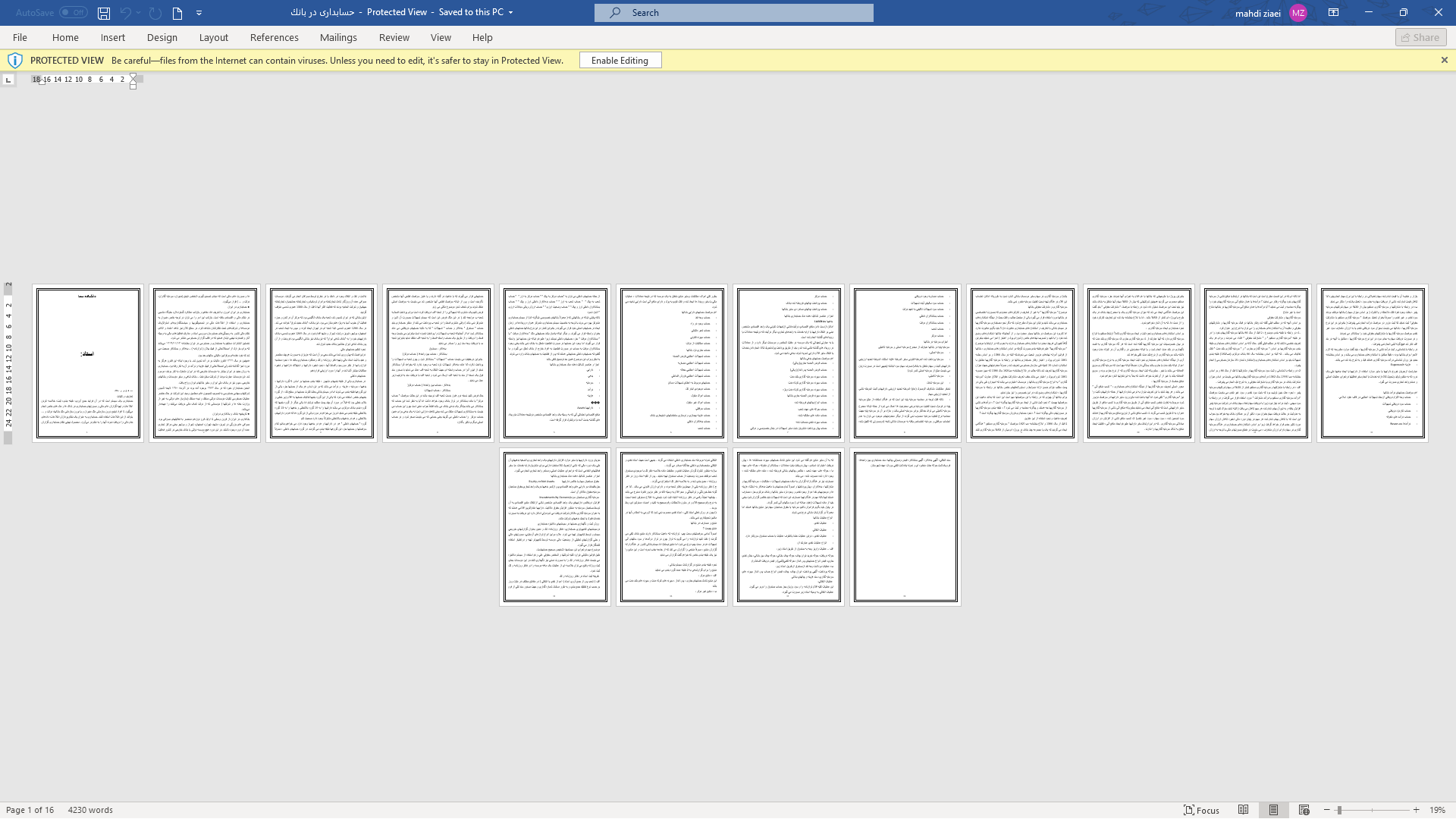Switch to Print Layout view icon
The width and height of the screenshot is (1456, 819).
(1274, 810)
